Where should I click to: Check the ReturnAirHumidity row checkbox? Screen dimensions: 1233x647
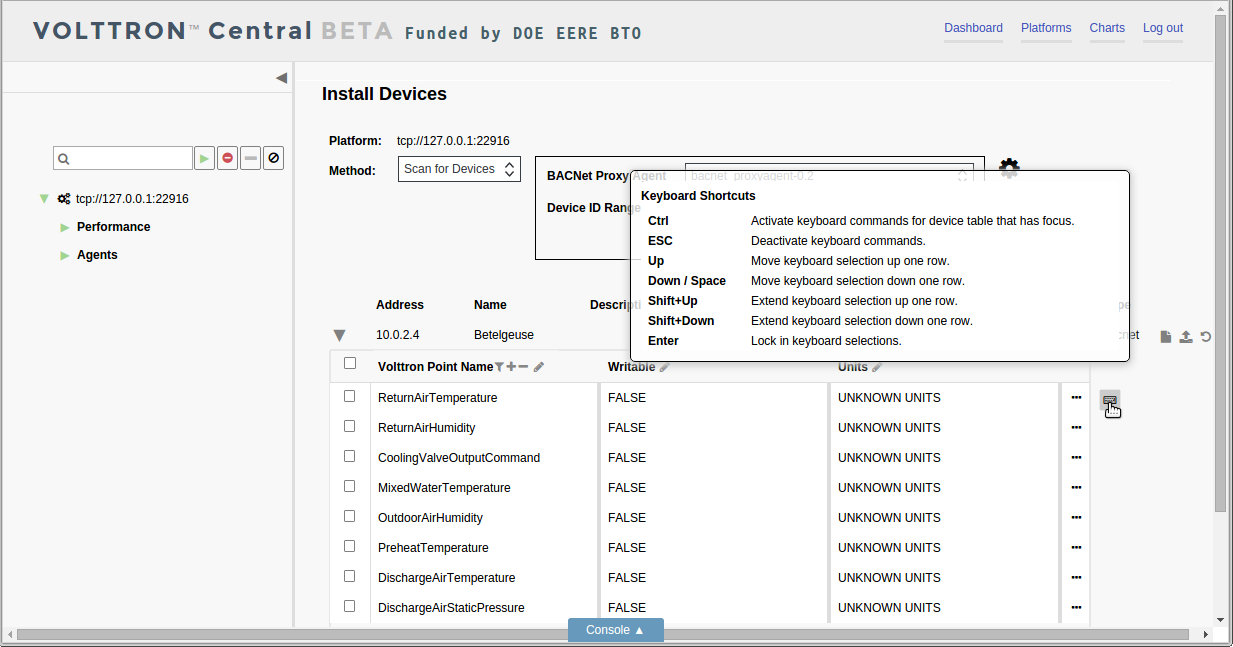pyautogui.click(x=350, y=426)
